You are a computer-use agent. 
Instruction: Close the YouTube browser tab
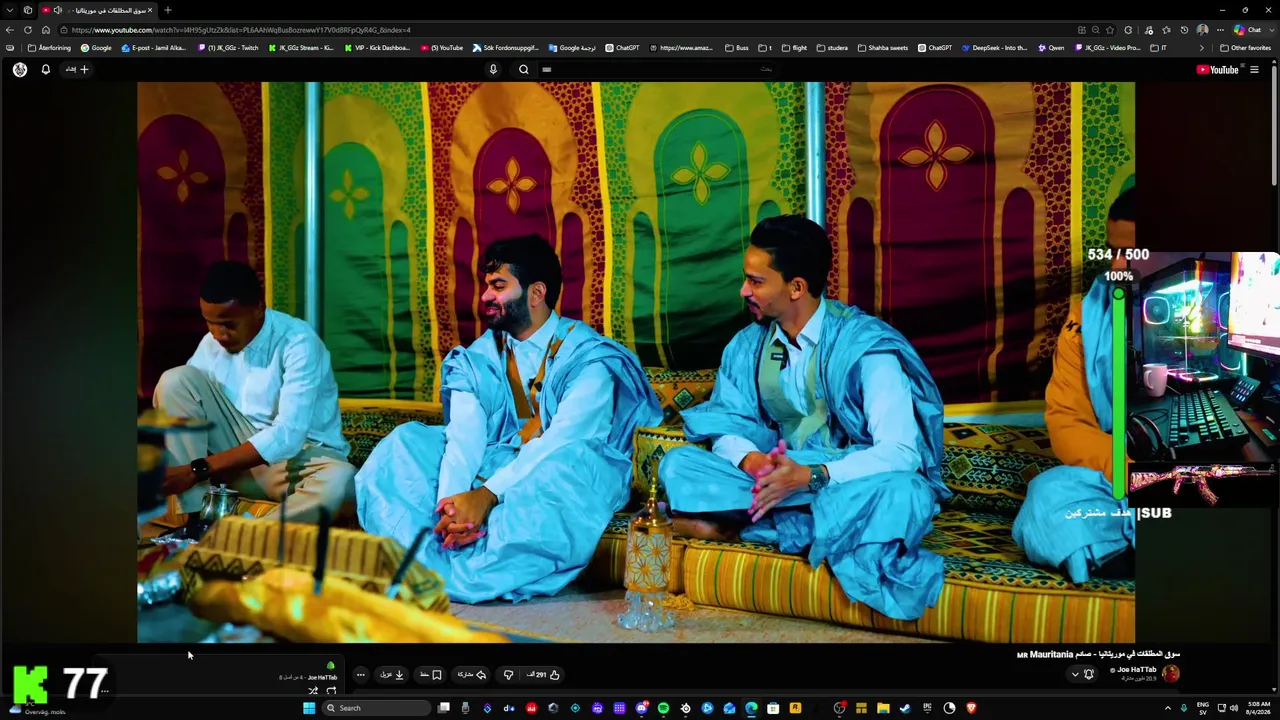click(149, 10)
